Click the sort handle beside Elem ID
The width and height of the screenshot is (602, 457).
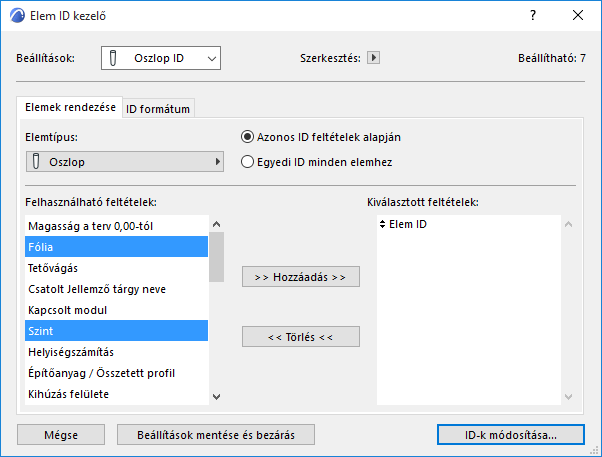tap(382, 225)
